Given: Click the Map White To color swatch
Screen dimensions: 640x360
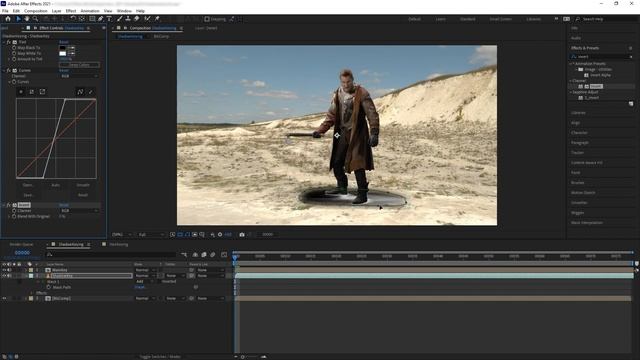Looking at the screenshot, I should coord(62,53).
